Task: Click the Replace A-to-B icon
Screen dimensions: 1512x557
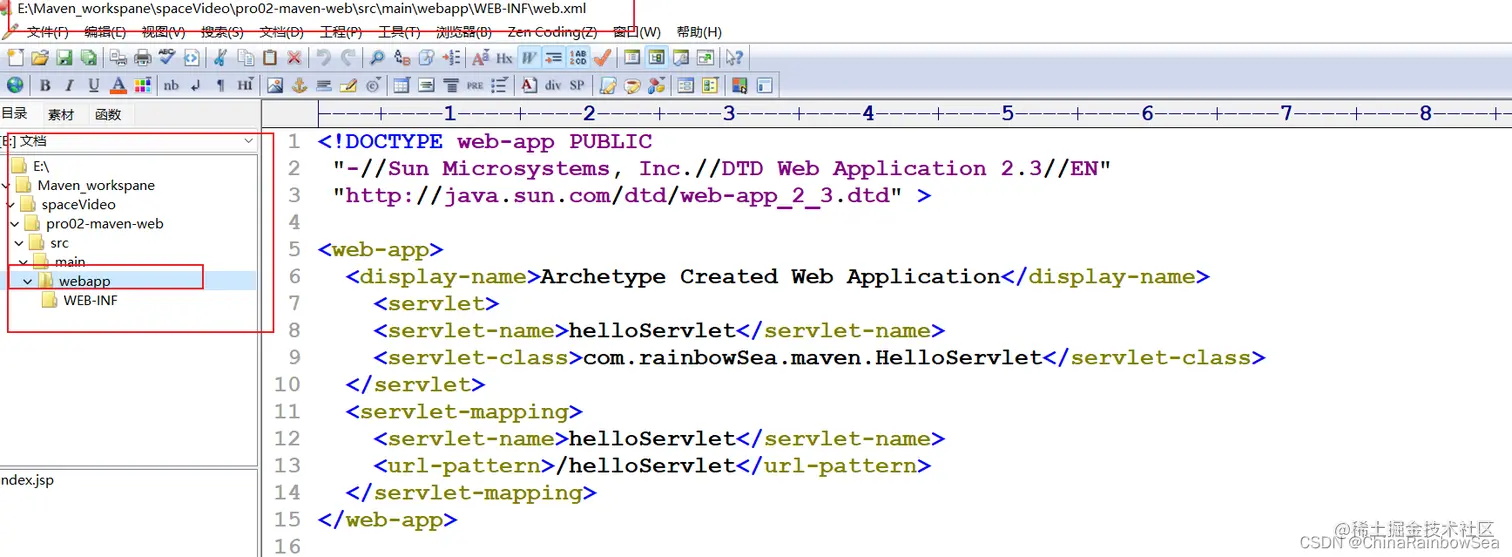Action: (400, 58)
